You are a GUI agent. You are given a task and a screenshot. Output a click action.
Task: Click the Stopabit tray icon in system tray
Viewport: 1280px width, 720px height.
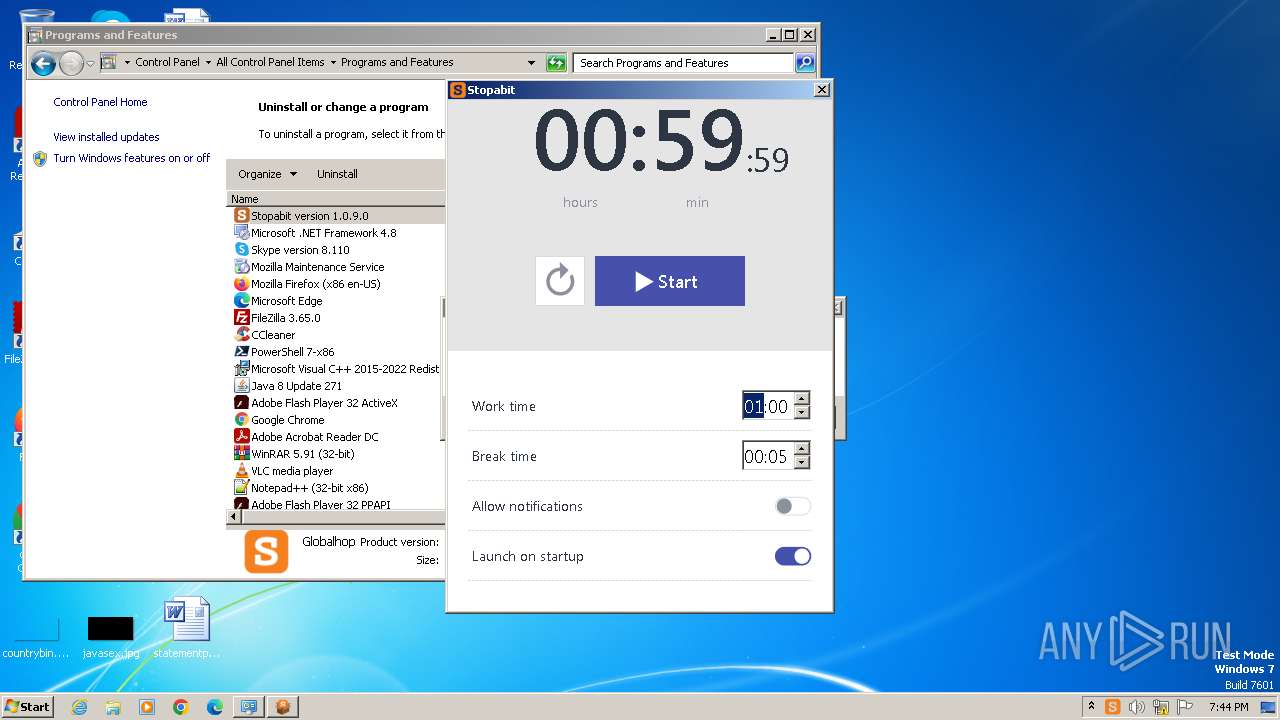click(x=1112, y=707)
